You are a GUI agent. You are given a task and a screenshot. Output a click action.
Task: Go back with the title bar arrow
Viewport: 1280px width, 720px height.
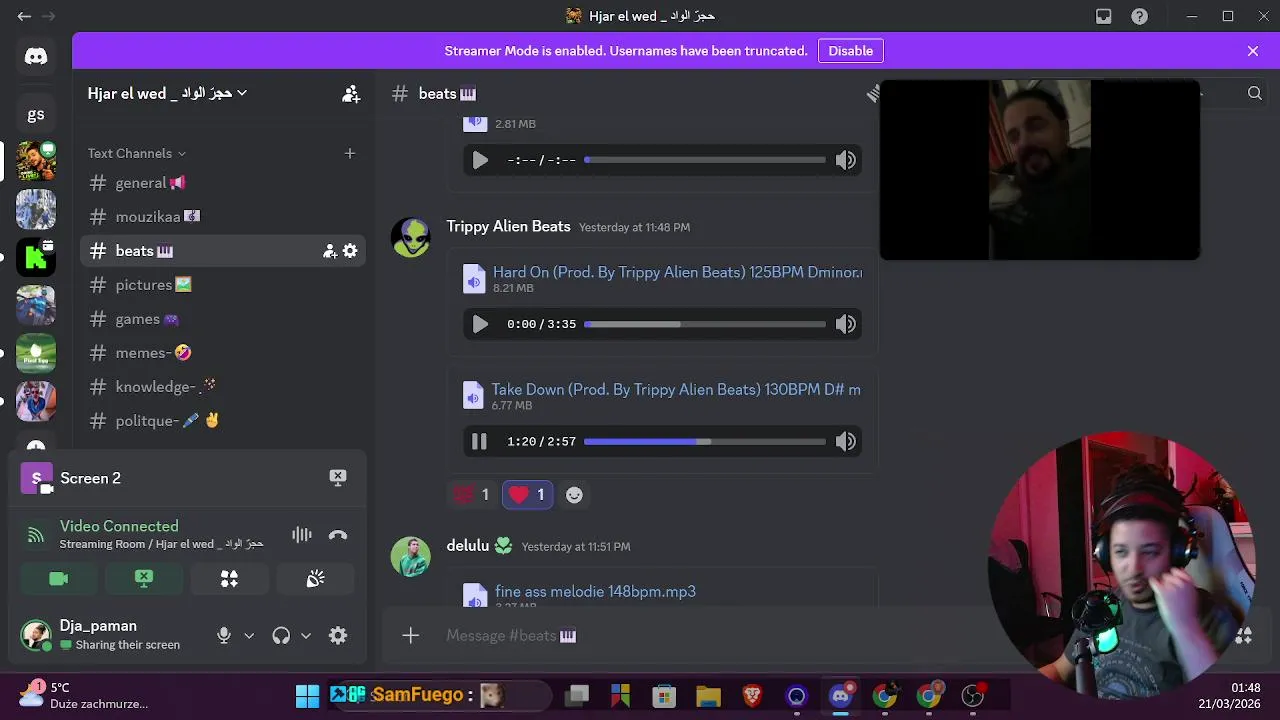click(x=24, y=16)
